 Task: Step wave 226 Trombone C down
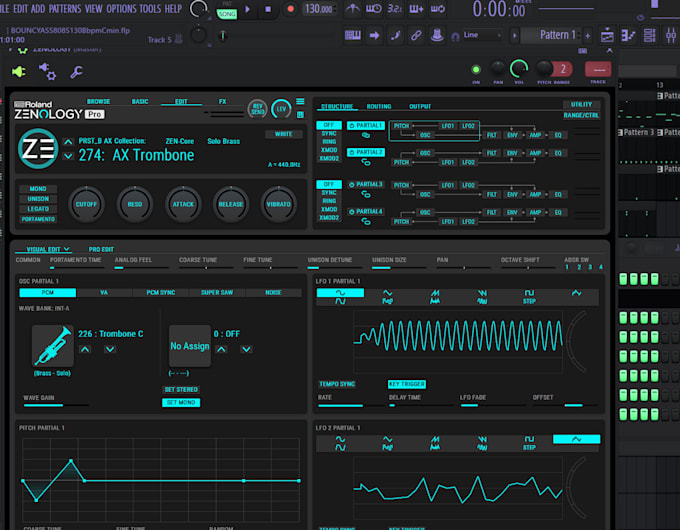[x=110, y=350]
